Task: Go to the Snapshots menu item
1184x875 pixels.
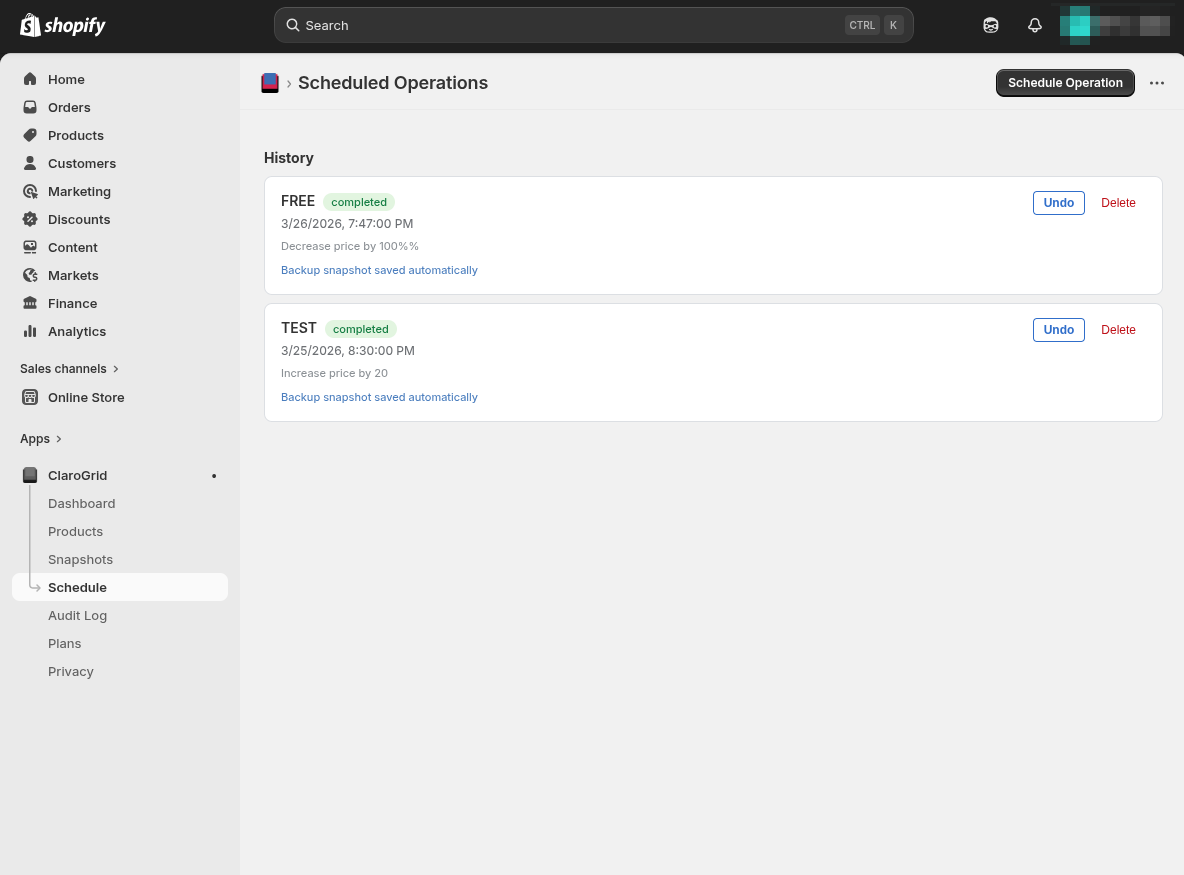Action: (x=80, y=559)
